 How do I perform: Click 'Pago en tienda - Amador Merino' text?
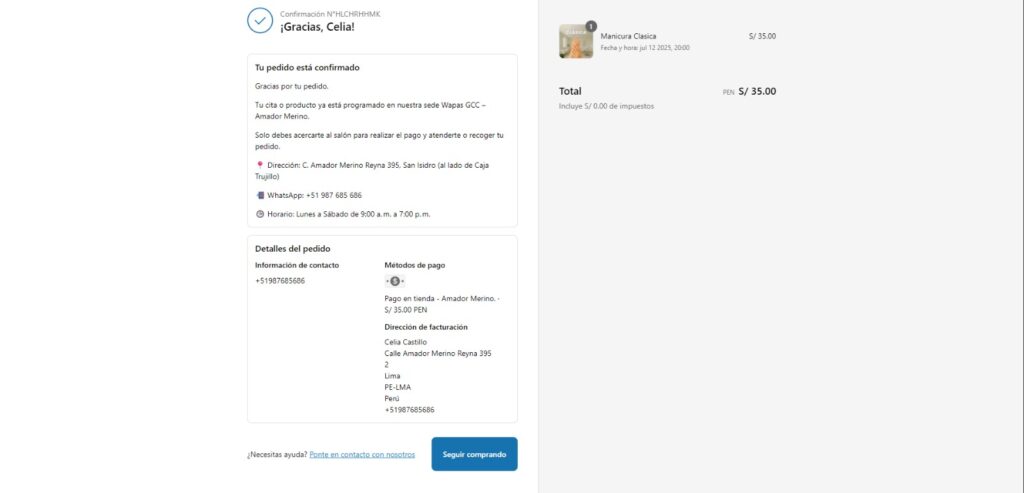coord(442,298)
